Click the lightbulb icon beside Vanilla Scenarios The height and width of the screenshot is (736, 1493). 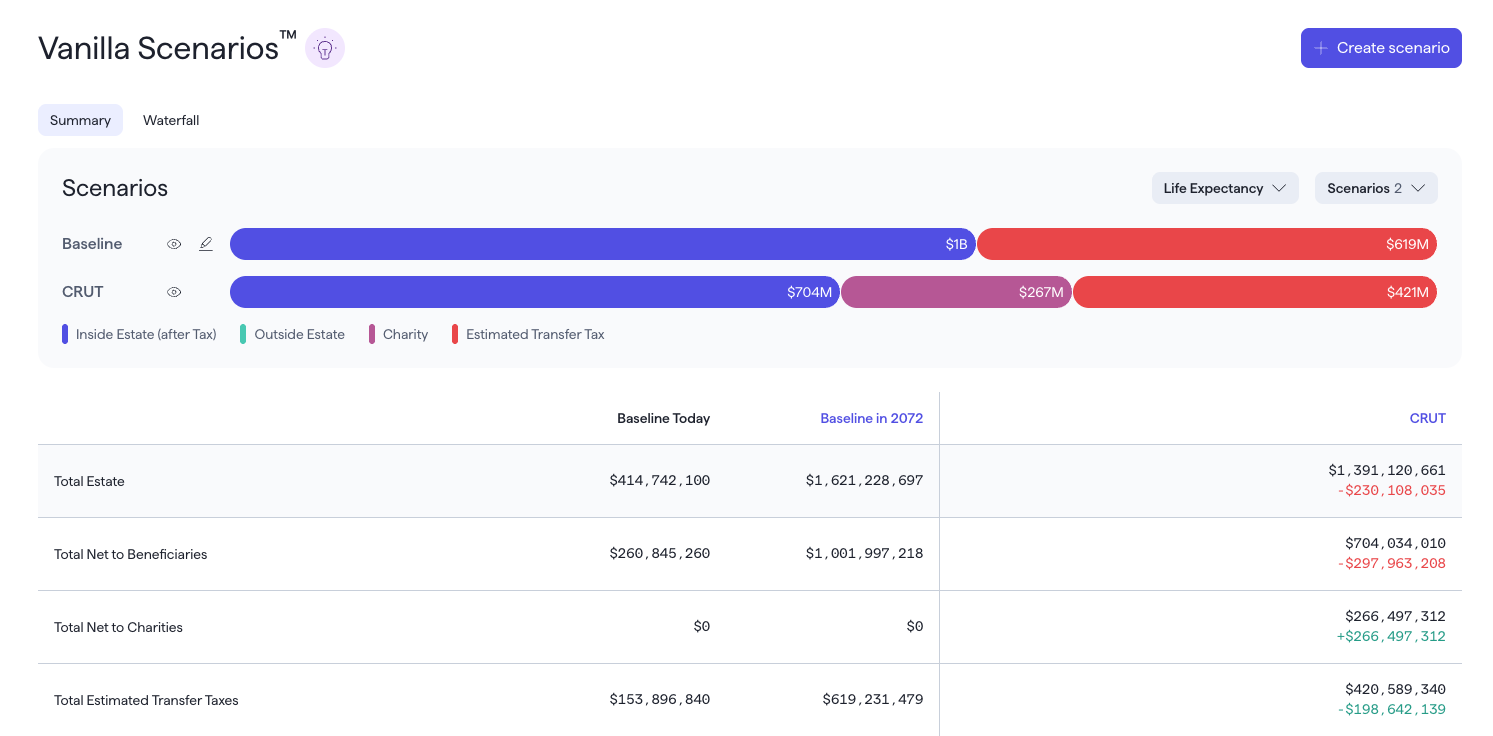click(x=324, y=48)
